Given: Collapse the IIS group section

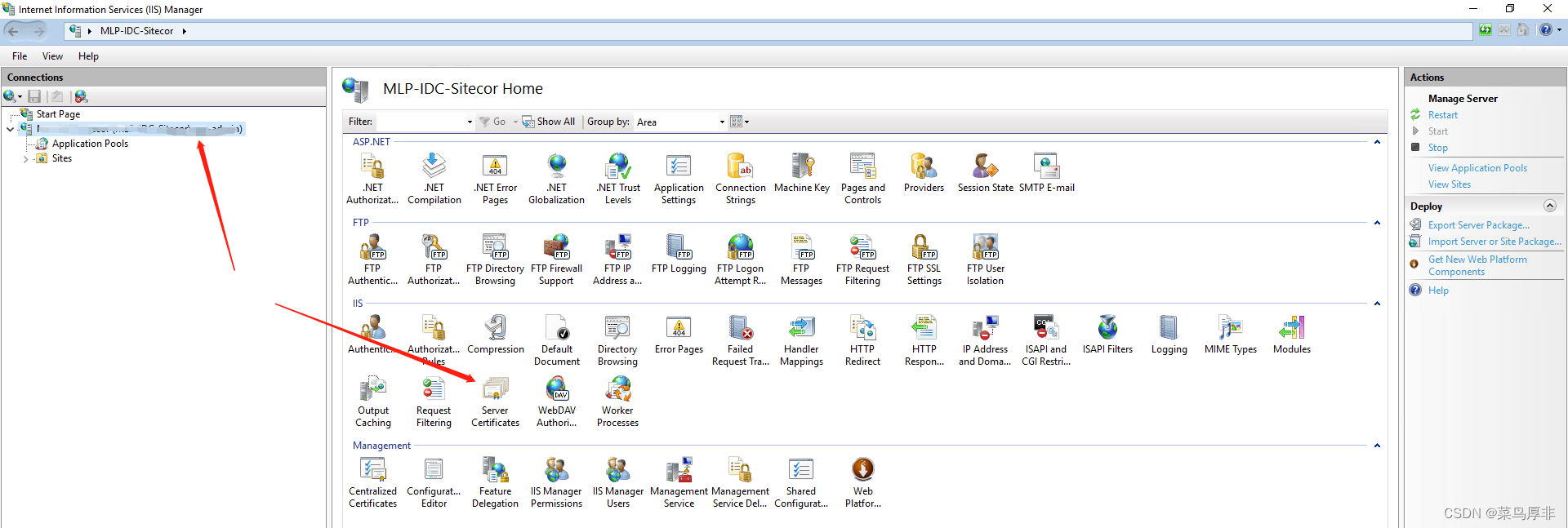Looking at the screenshot, I should click(x=1377, y=304).
